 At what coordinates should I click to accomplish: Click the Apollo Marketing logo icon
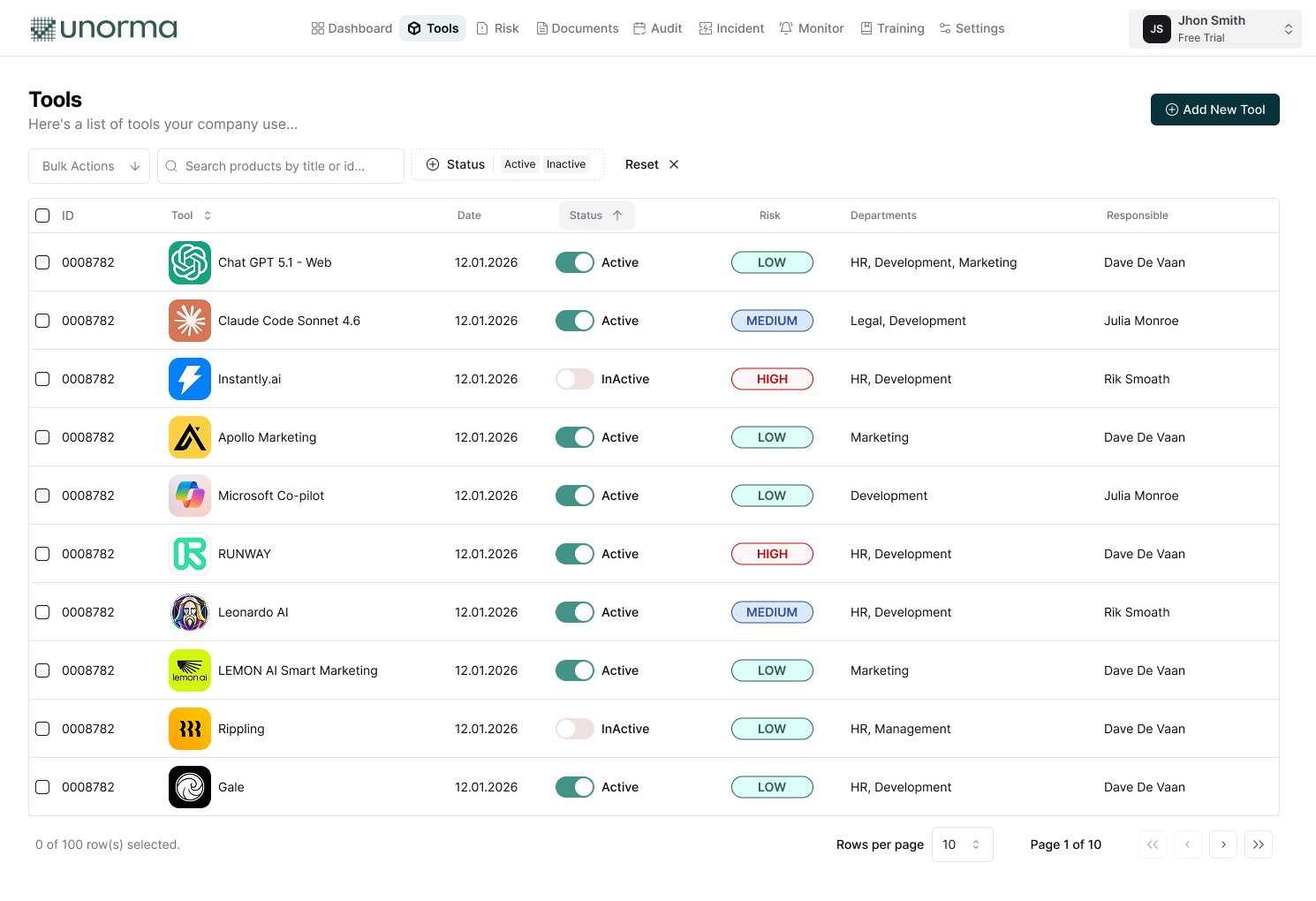[x=190, y=437]
